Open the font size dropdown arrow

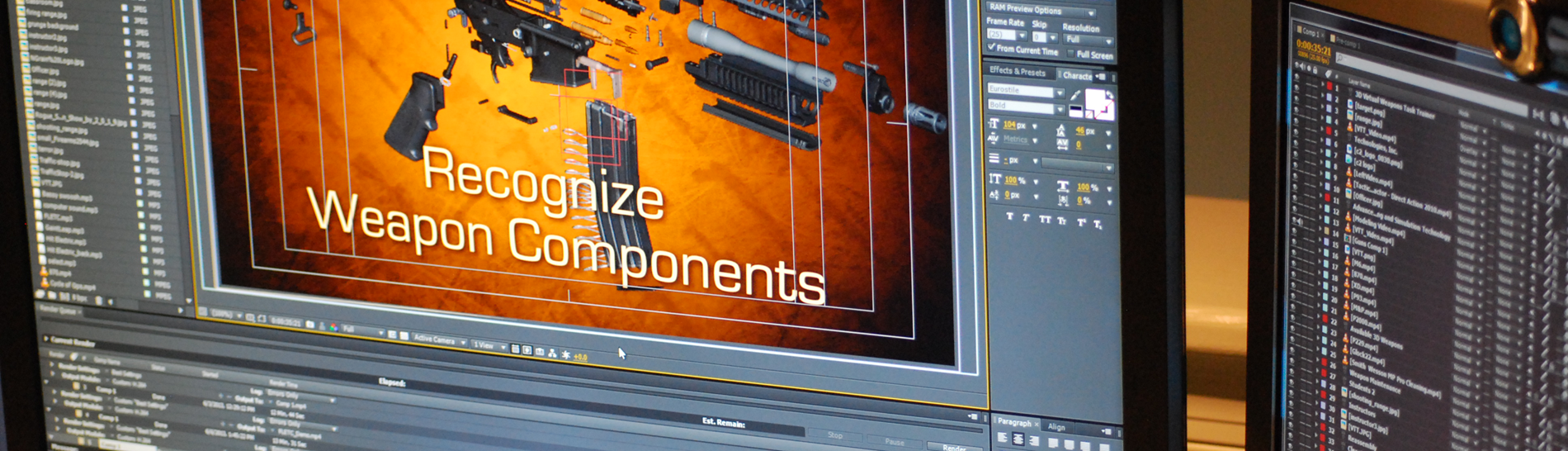[x=1035, y=126]
